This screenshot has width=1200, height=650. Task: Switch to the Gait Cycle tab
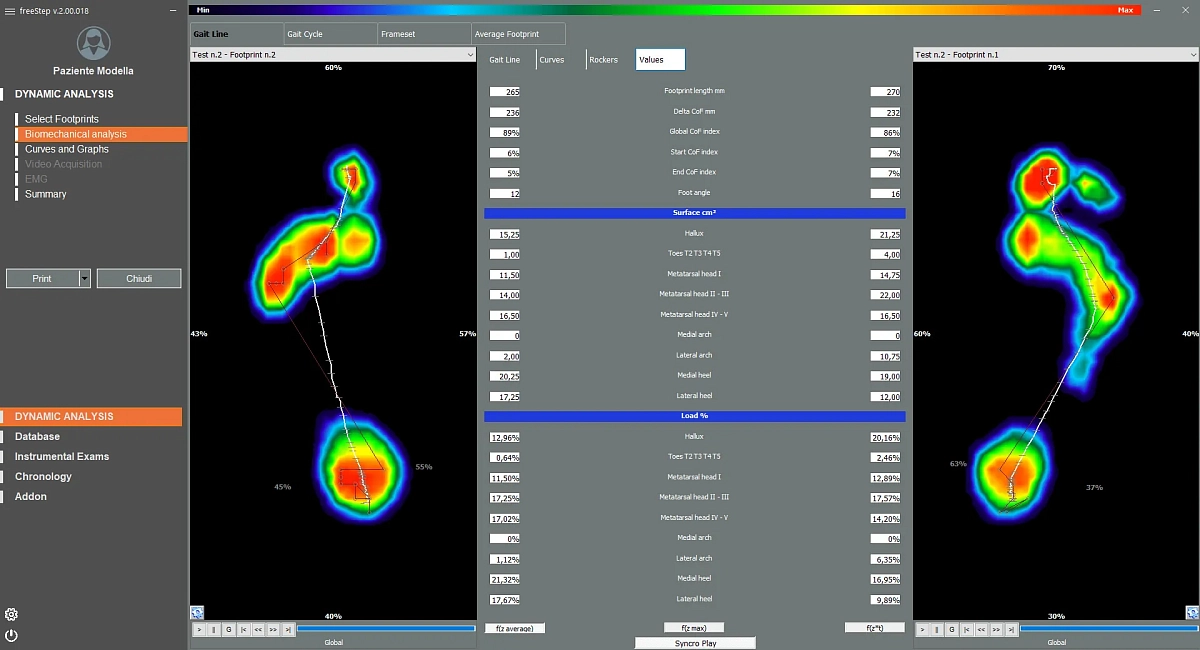pos(330,34)
